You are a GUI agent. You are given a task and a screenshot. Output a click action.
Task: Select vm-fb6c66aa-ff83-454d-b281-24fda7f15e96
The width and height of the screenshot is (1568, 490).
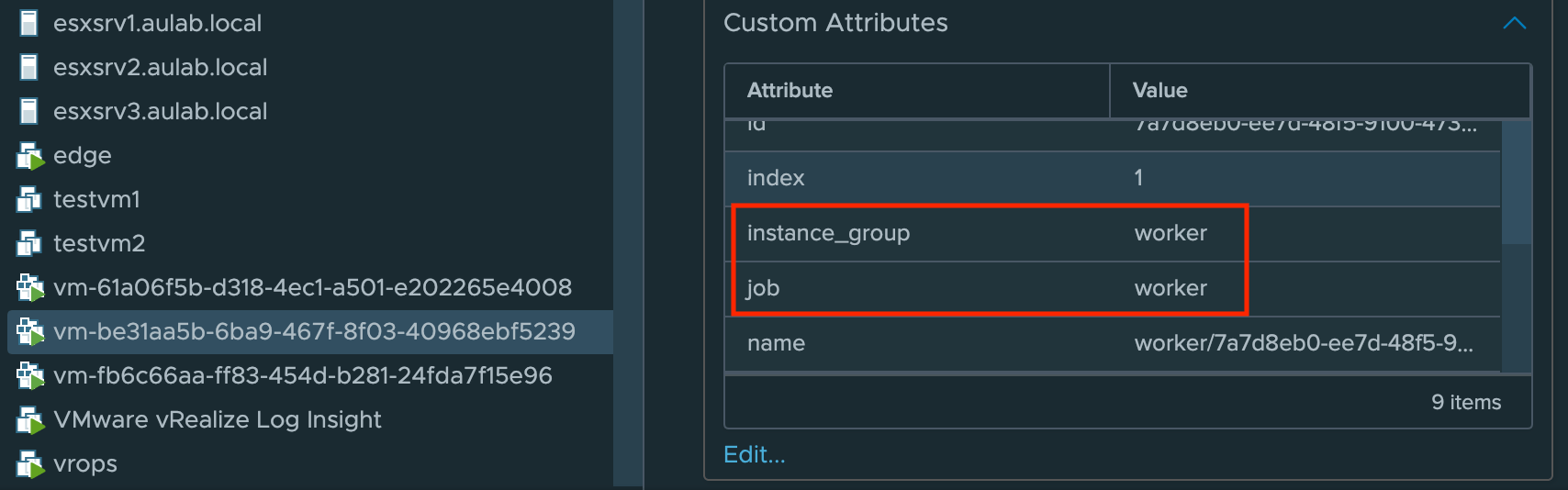(x=303, y=375)
